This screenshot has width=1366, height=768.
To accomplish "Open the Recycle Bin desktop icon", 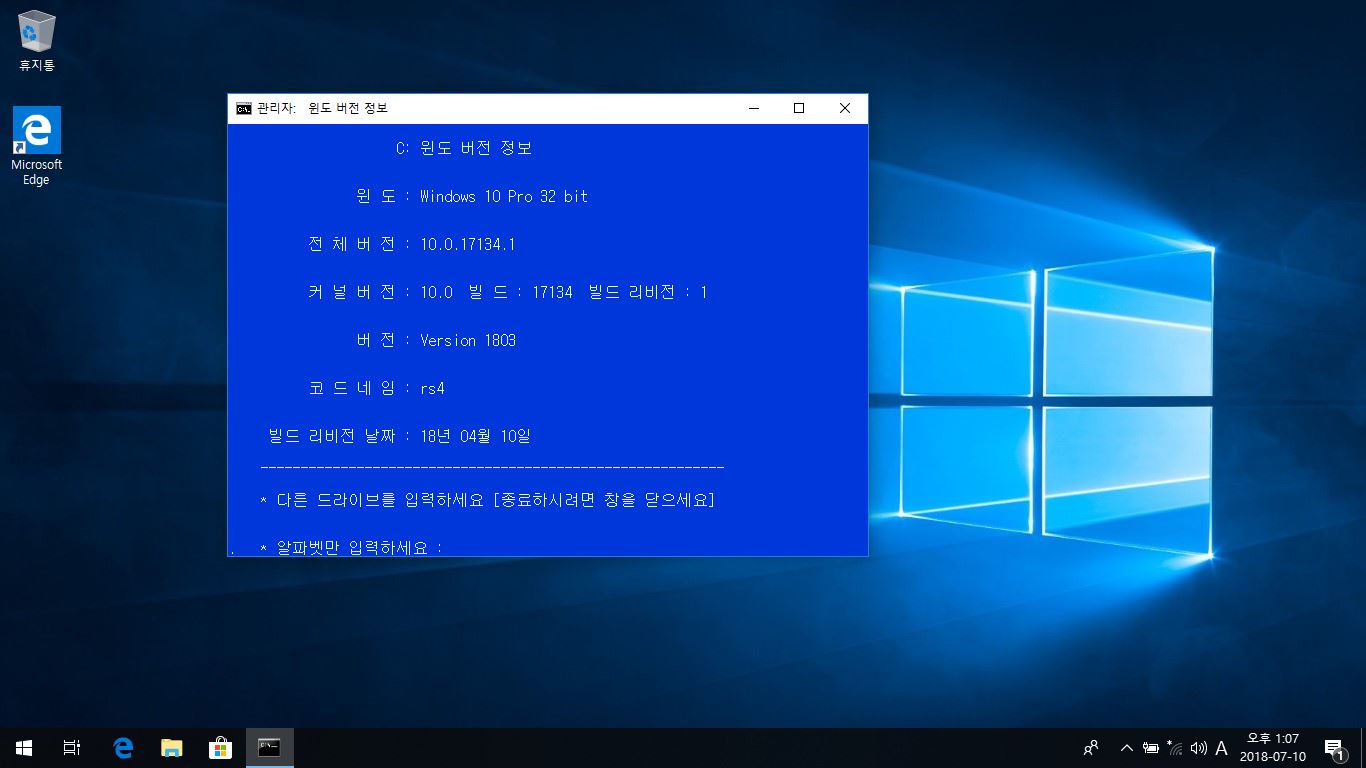I will (37, 40).
